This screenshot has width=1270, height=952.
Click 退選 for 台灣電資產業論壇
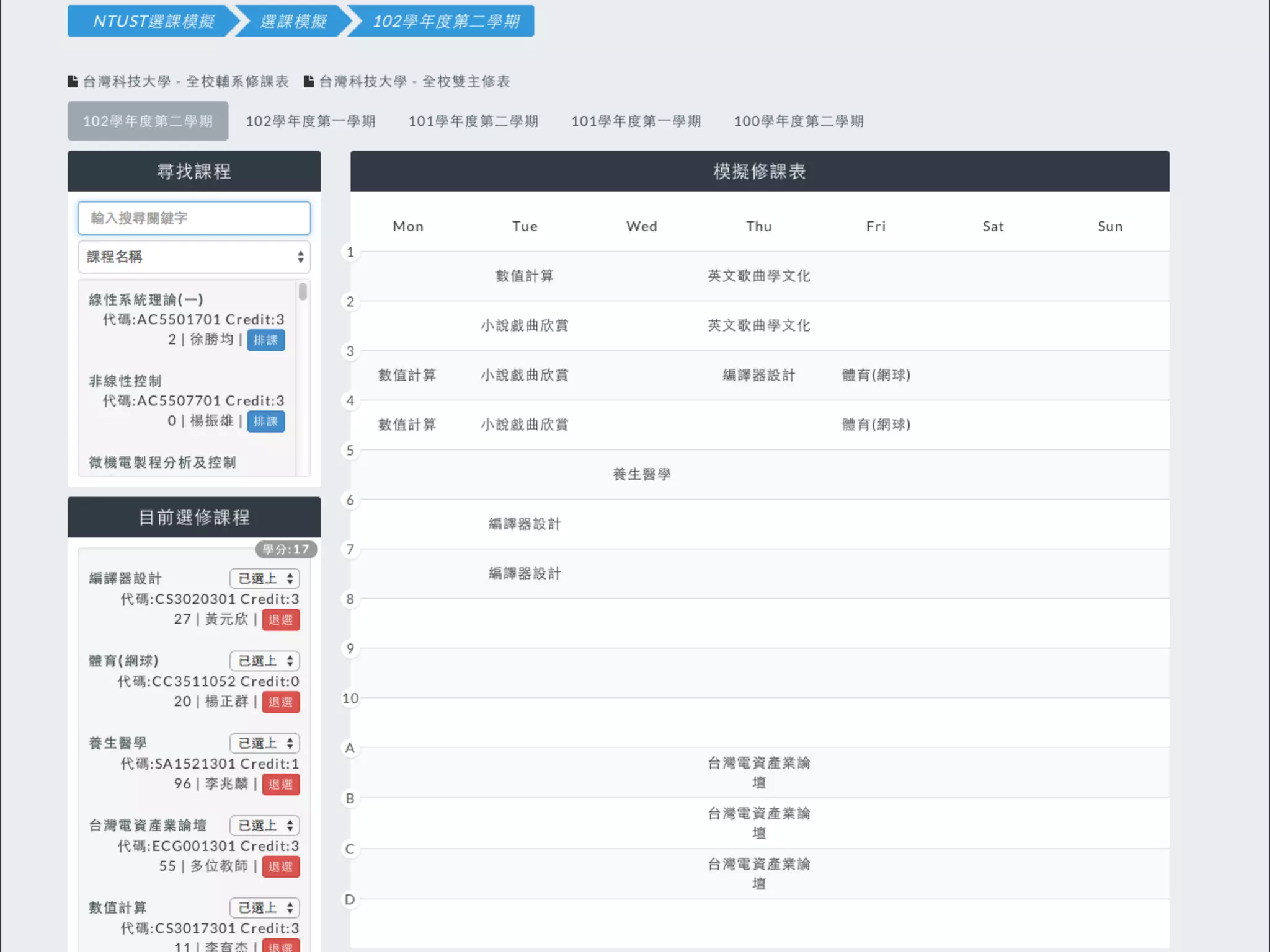coord(280,866)
